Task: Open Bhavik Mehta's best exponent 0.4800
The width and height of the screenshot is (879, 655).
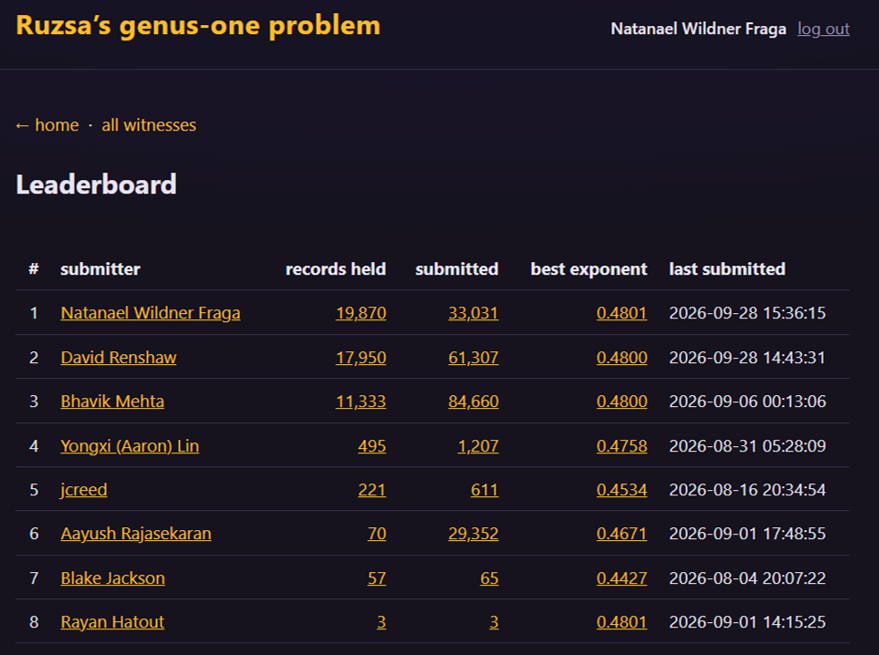Action: 622,402
